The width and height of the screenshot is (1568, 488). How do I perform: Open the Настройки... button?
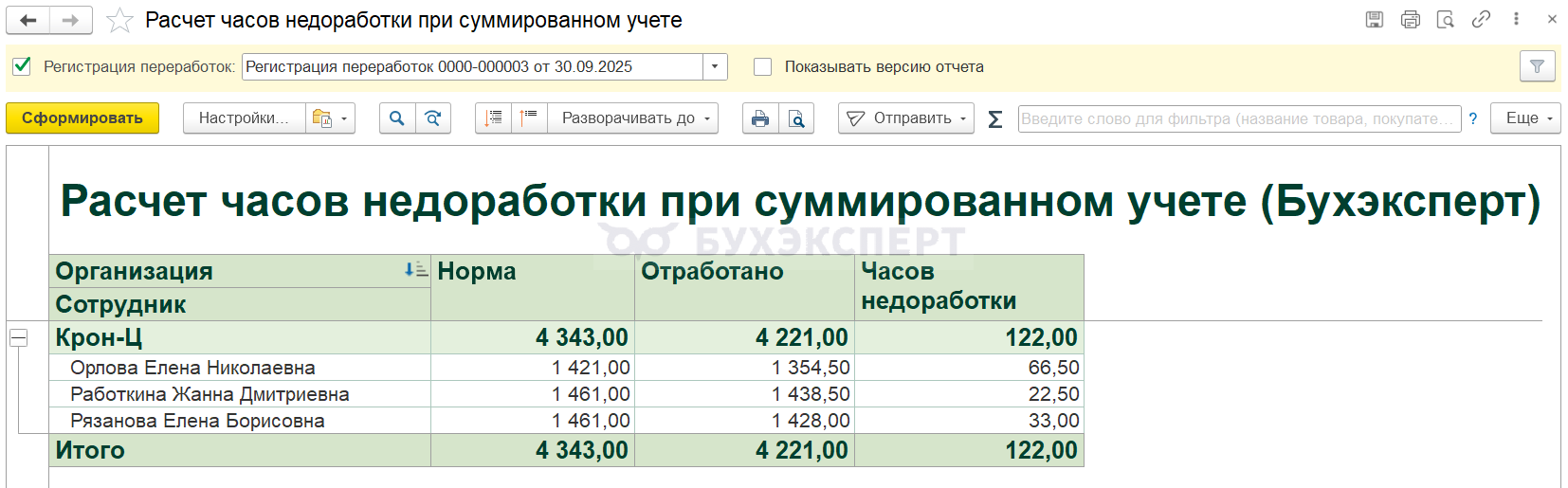(244, 118)
